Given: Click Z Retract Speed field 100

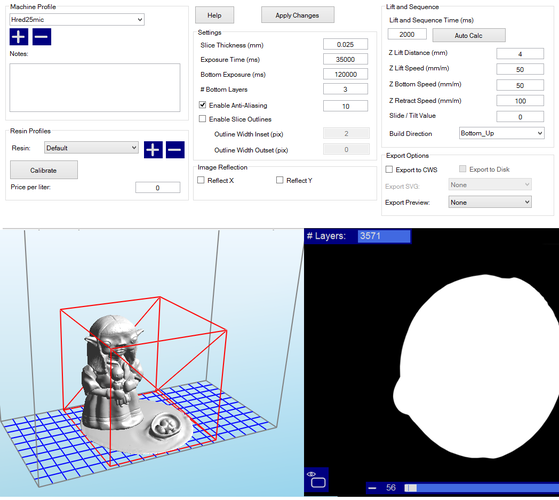Looking at the screenshot, I should point(520,101).
